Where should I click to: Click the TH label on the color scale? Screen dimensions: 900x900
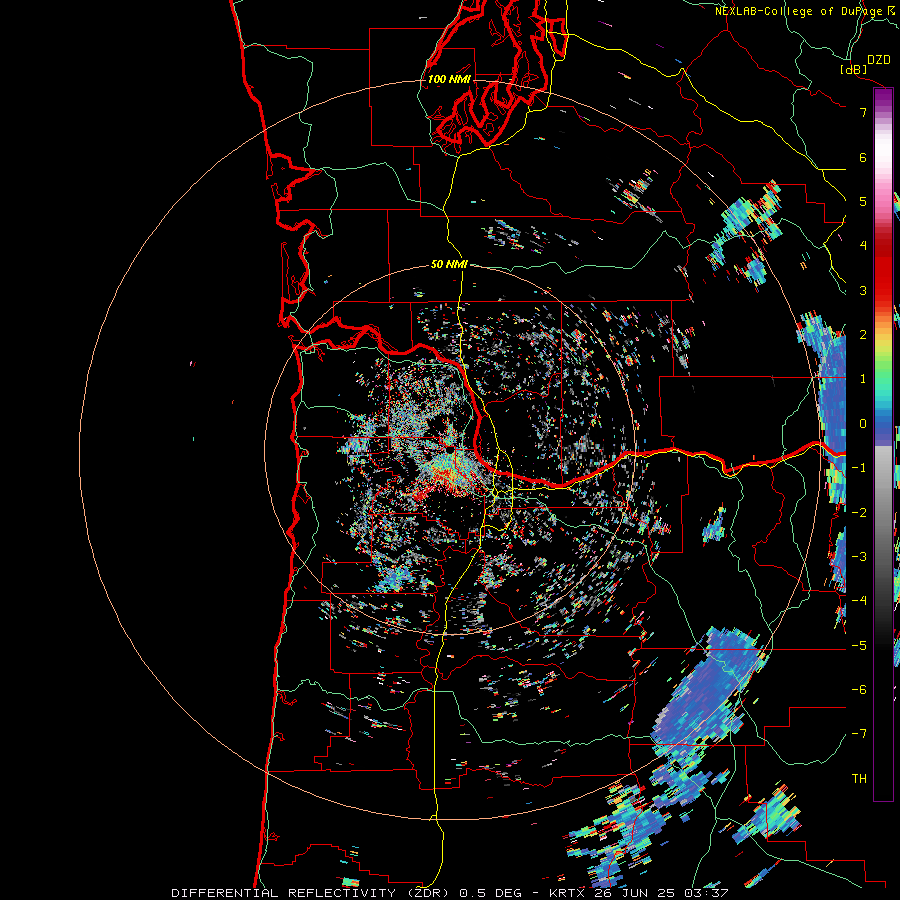pyautogui.click(x=859, y=779)
